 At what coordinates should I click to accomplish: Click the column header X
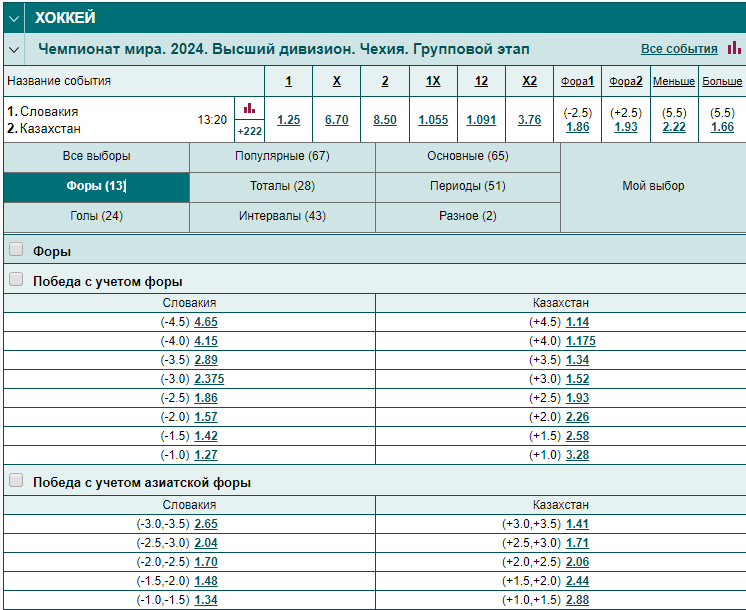[337, 81]
